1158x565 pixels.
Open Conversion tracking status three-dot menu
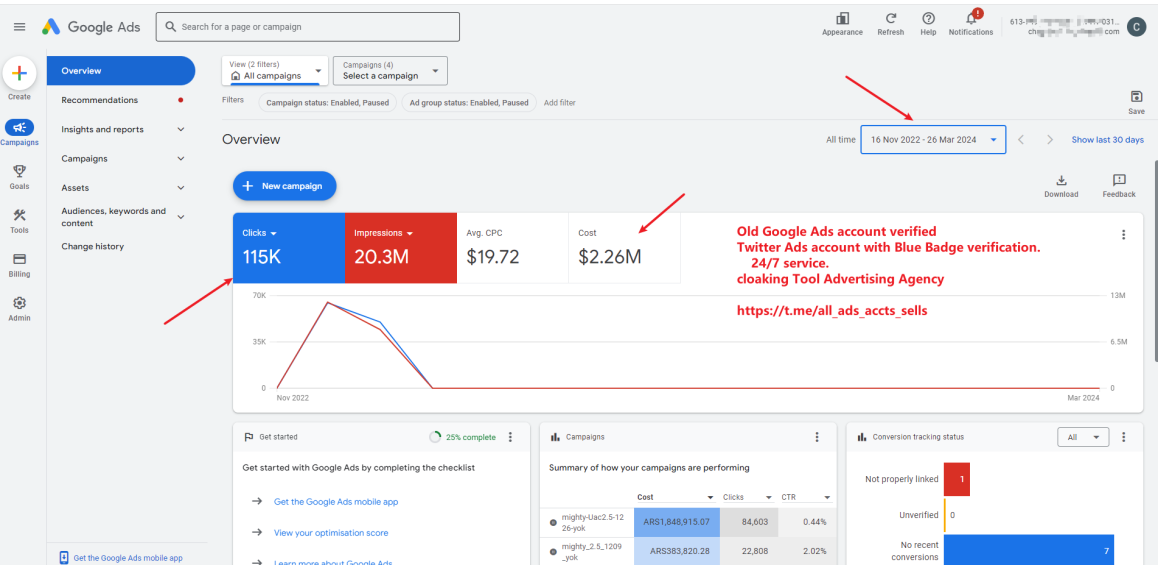pyautogui.click(x=1123, y=437)
